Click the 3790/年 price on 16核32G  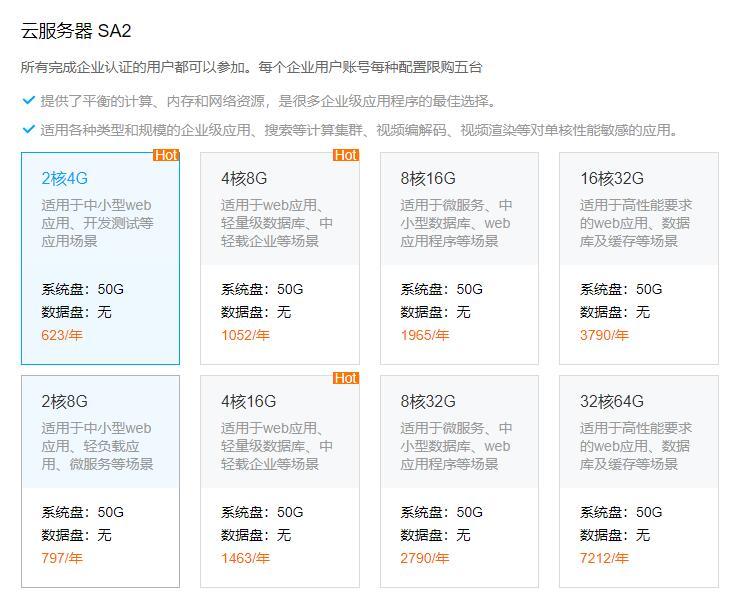click(604, 335)
